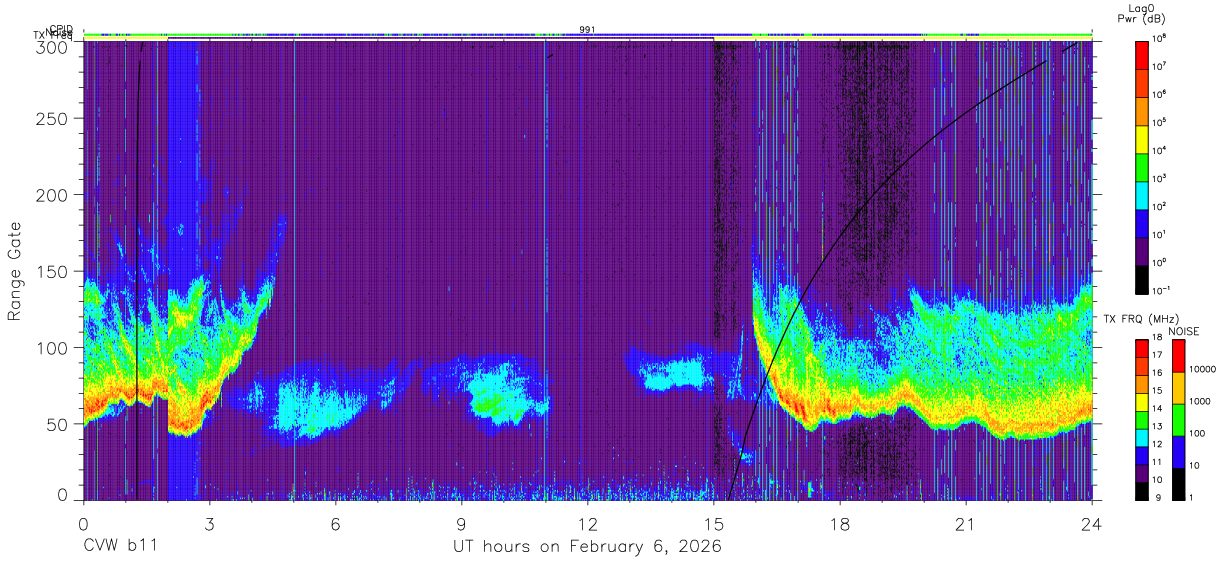Click the hour 6 label on the UT axis
Image resolution: width=1228 pixels, height=567 pixels.
[335, 523]
